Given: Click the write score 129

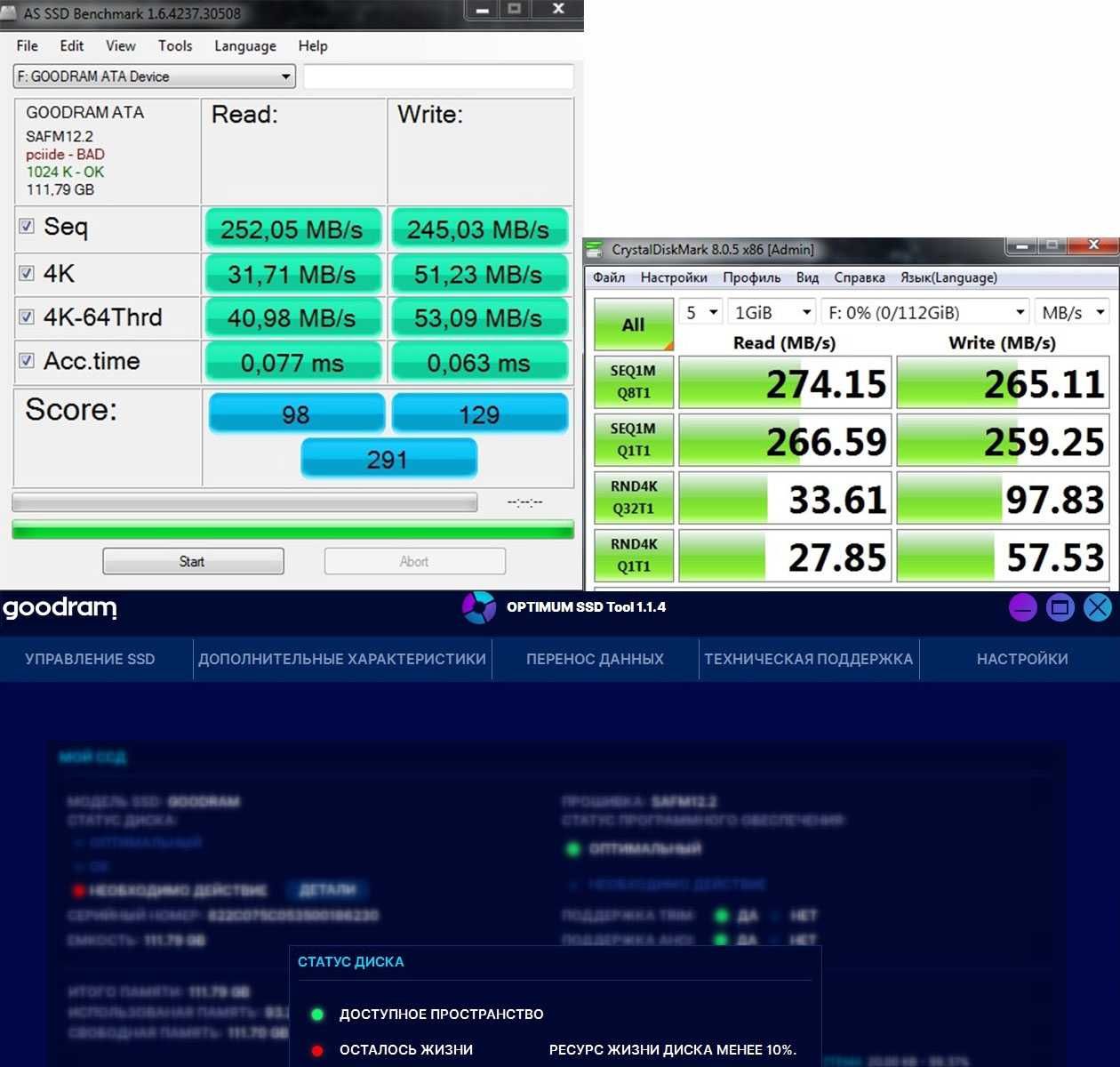Looking at the screenshot, I should coord(479,413).
